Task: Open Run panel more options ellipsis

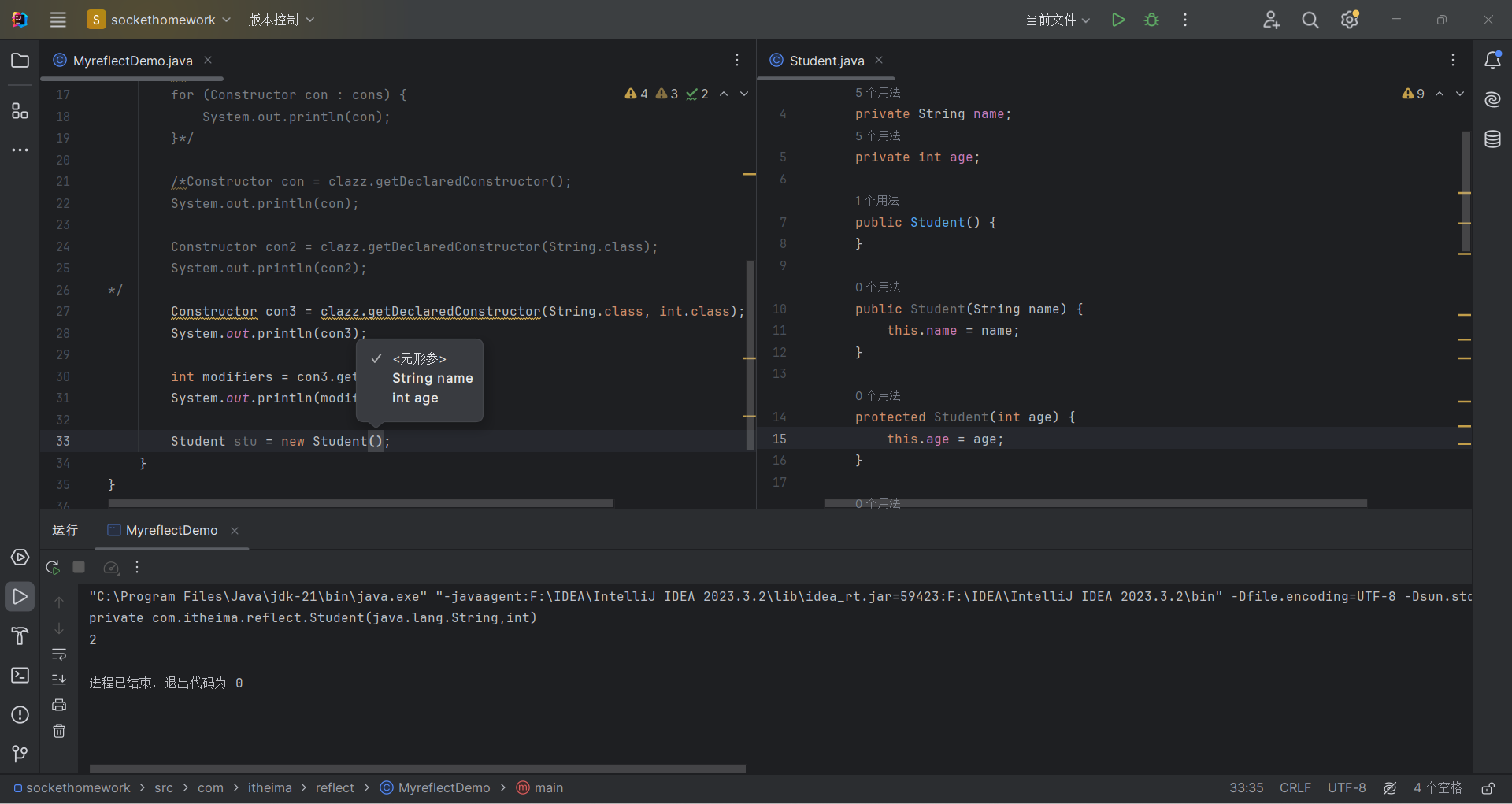Action: tap(137, 567)
